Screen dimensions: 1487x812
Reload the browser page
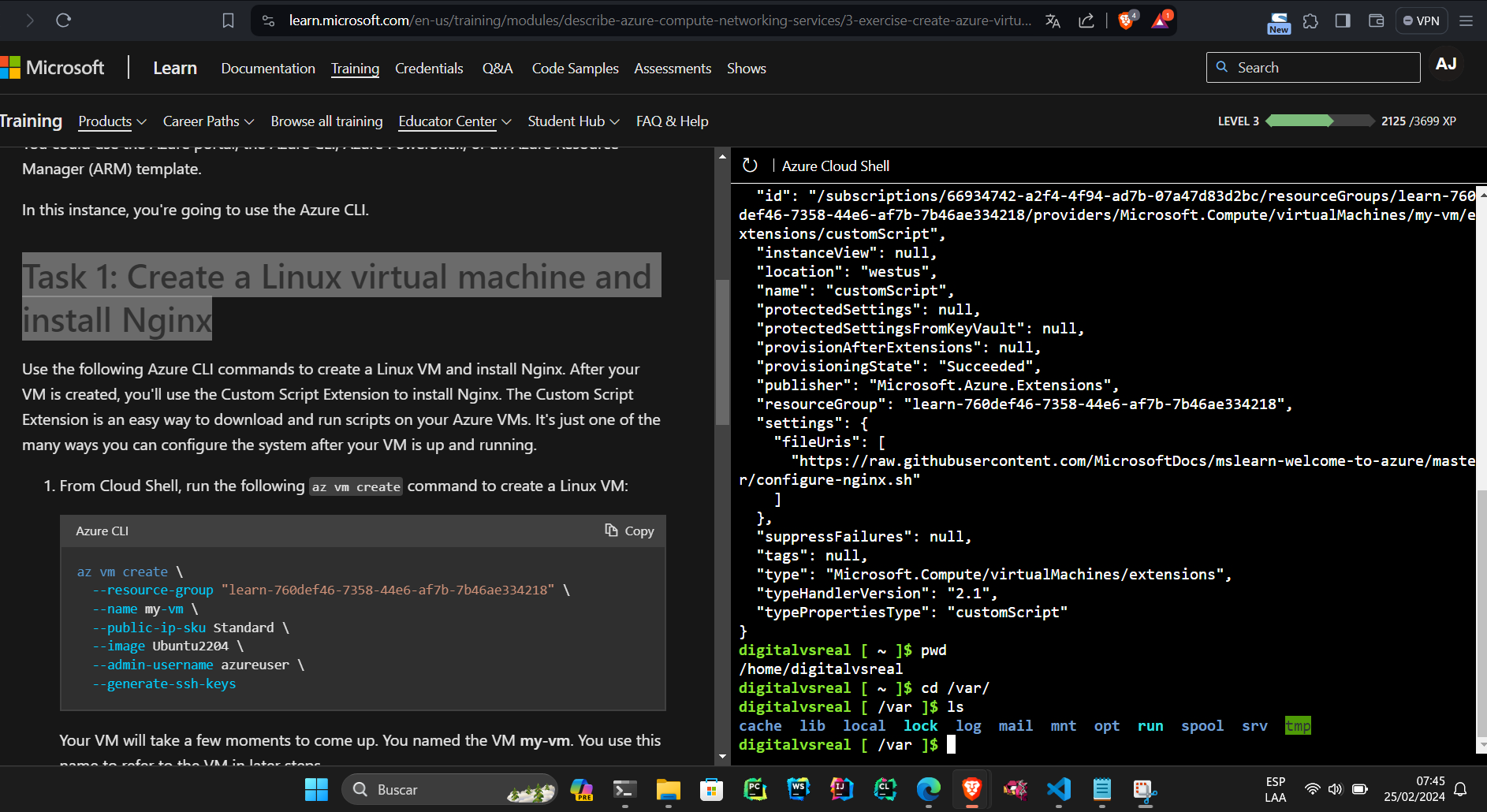coord(64,20)
